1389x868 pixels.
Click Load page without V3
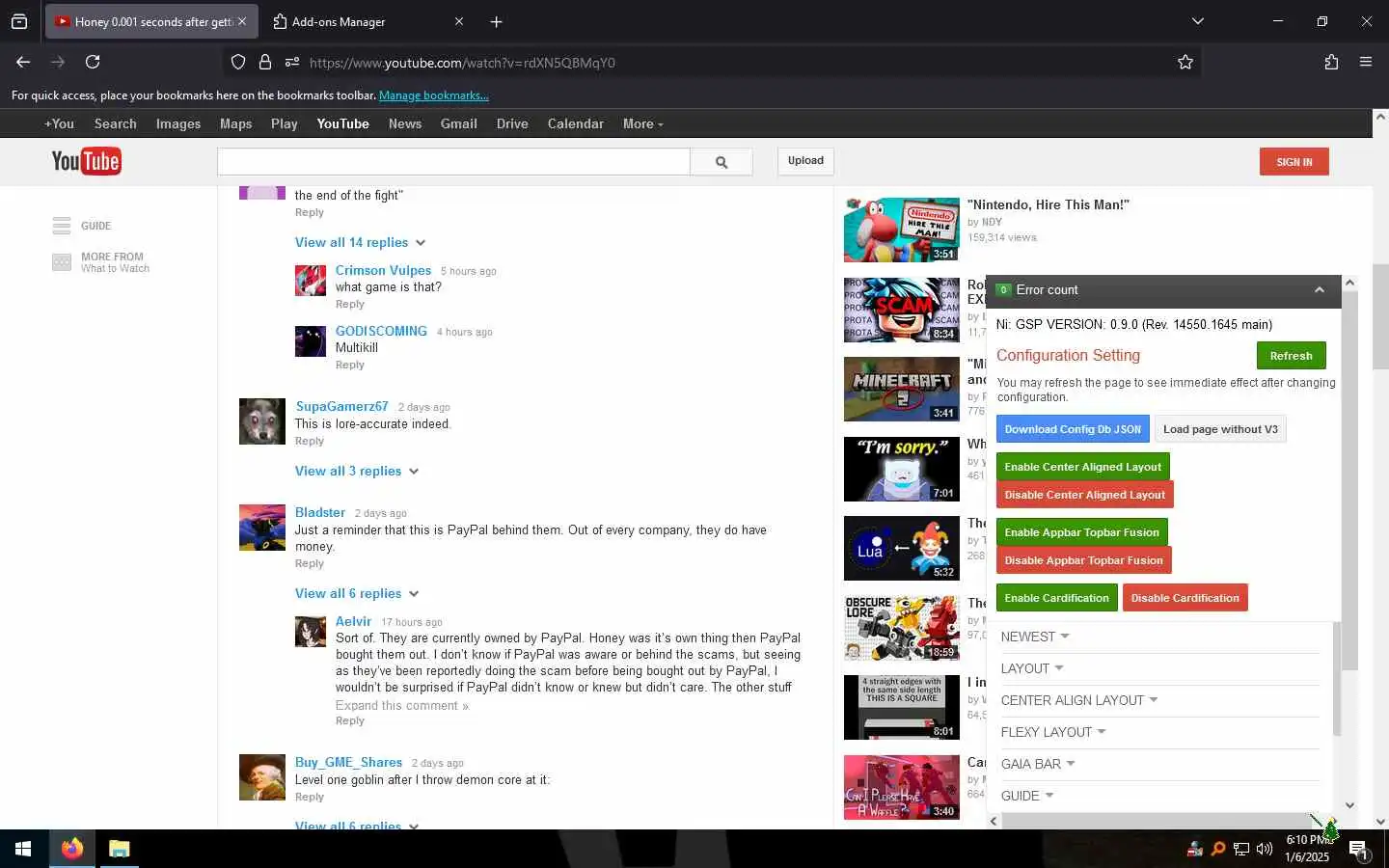[1220, 429]
